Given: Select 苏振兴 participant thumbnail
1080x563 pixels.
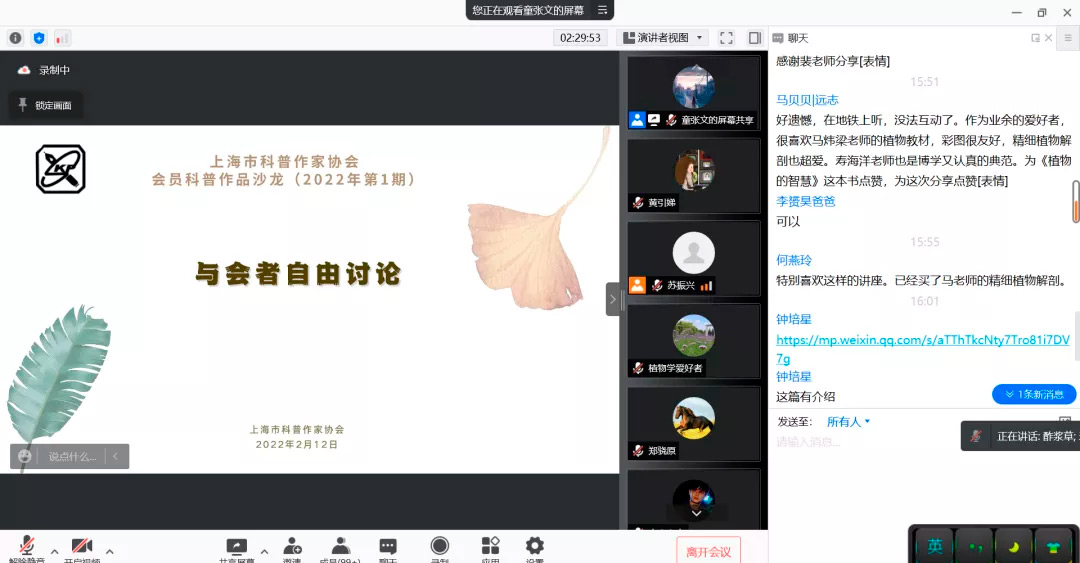Looking at the screenshot, I should [694, 258].
